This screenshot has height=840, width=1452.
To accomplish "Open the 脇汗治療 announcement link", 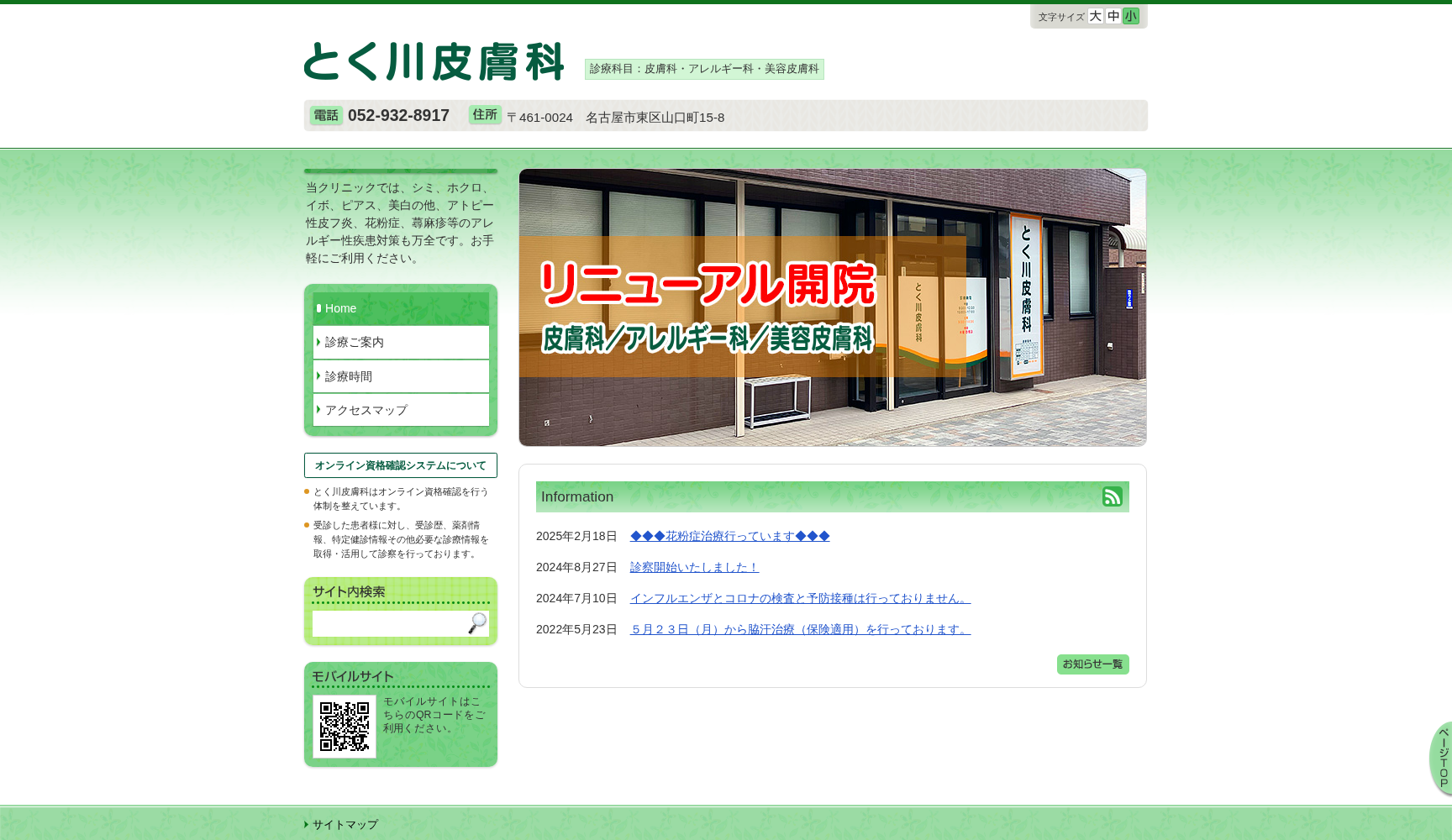I will tap(800, 629).
